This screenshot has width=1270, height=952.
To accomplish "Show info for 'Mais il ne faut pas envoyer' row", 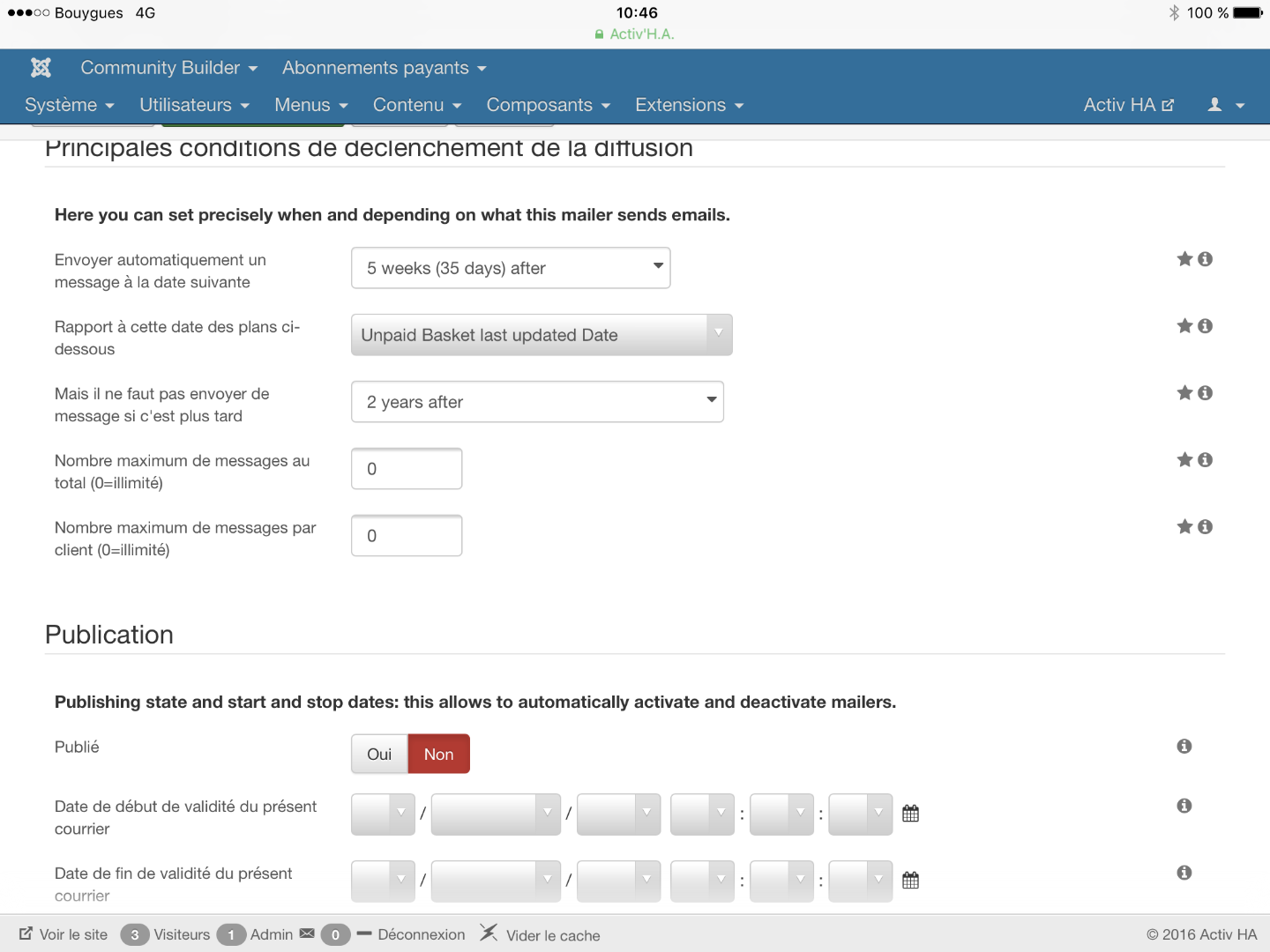I will pos(1206,393).
